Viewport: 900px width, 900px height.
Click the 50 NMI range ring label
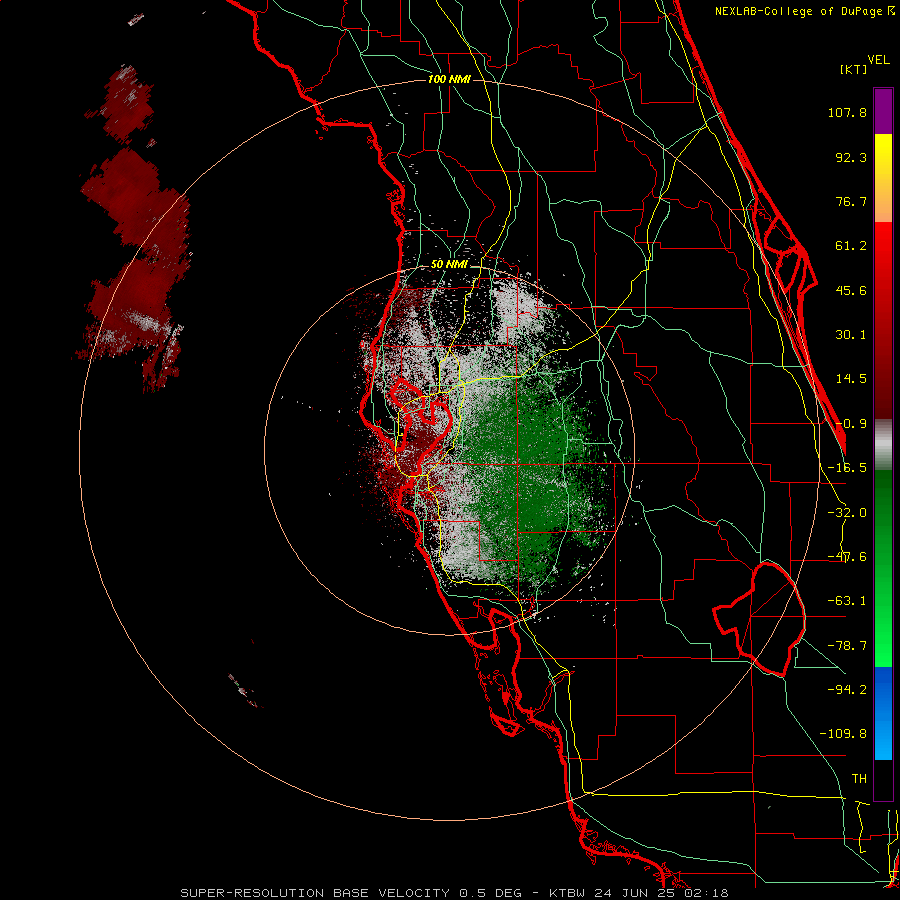(449, 265)
